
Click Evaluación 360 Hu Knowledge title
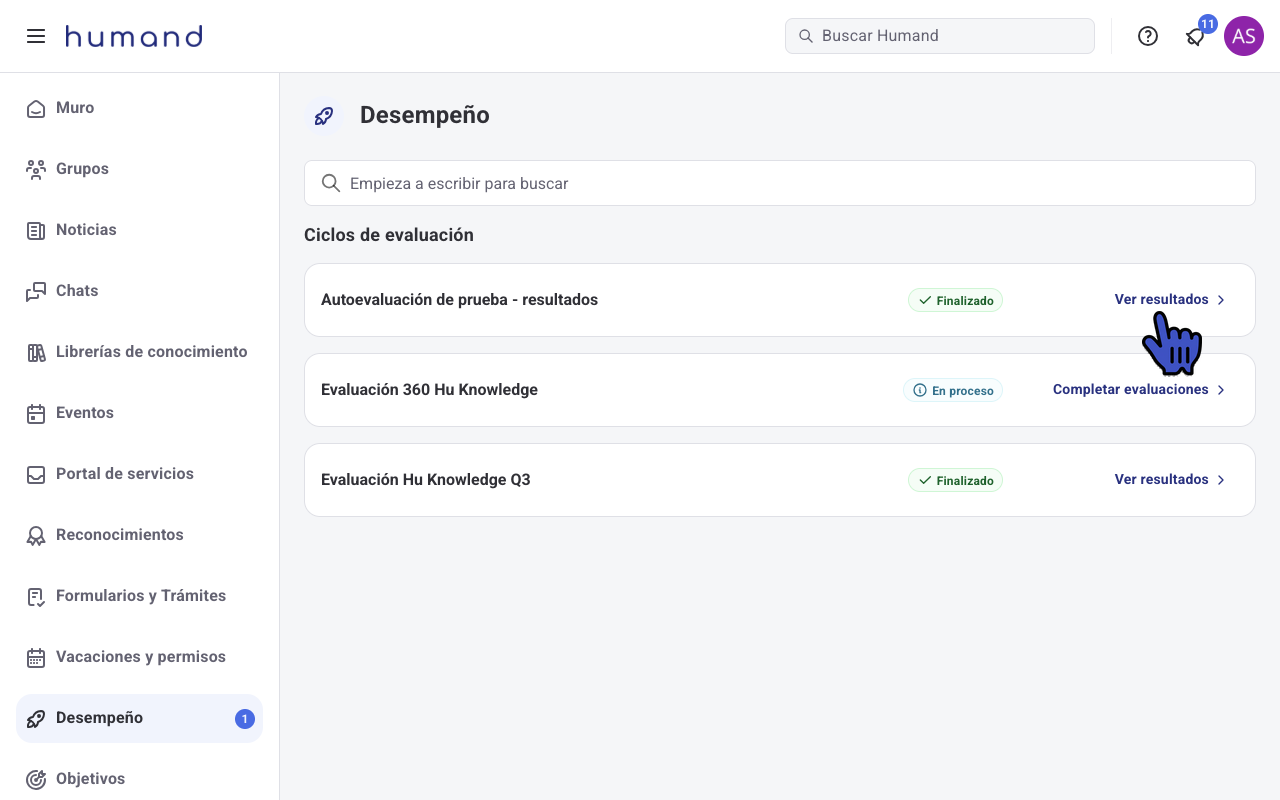click(x=429, y=390)
